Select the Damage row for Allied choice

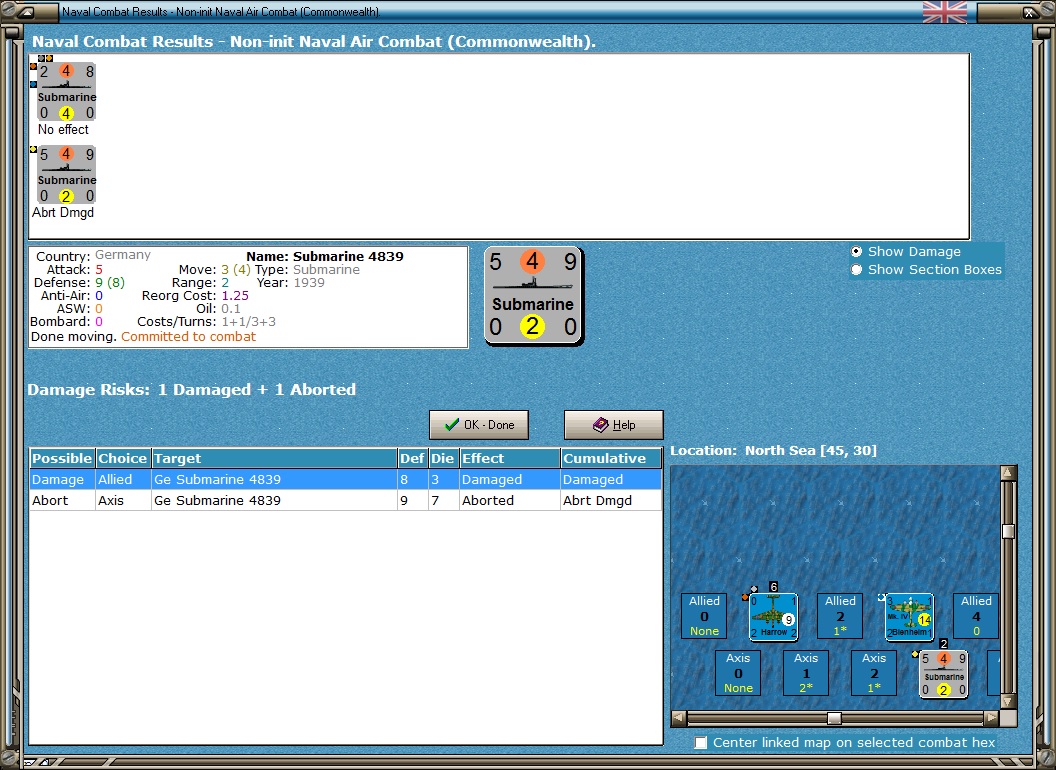(345, 479)
